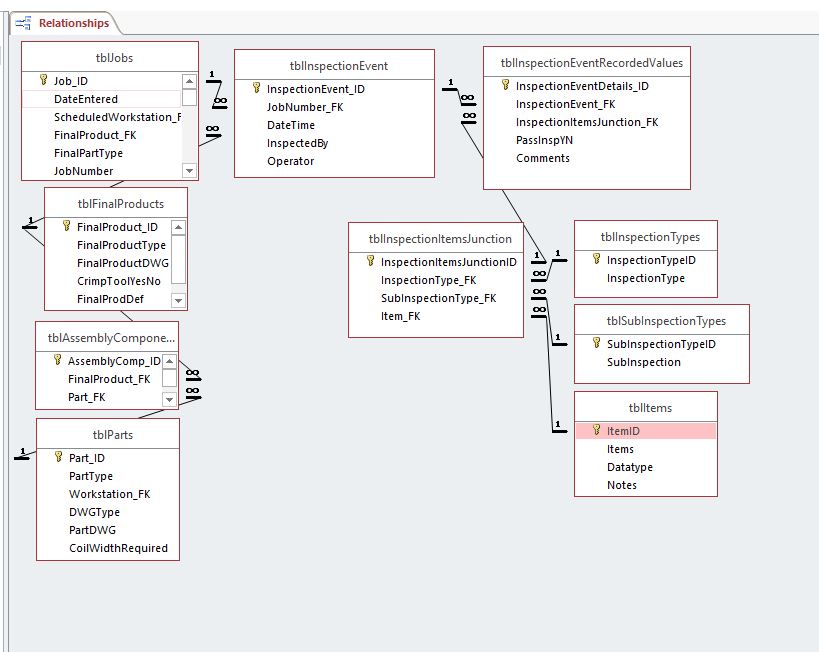Select the Workstation_FK field
The width and height of the screenshot is (819, 652).
click(109, 494)
